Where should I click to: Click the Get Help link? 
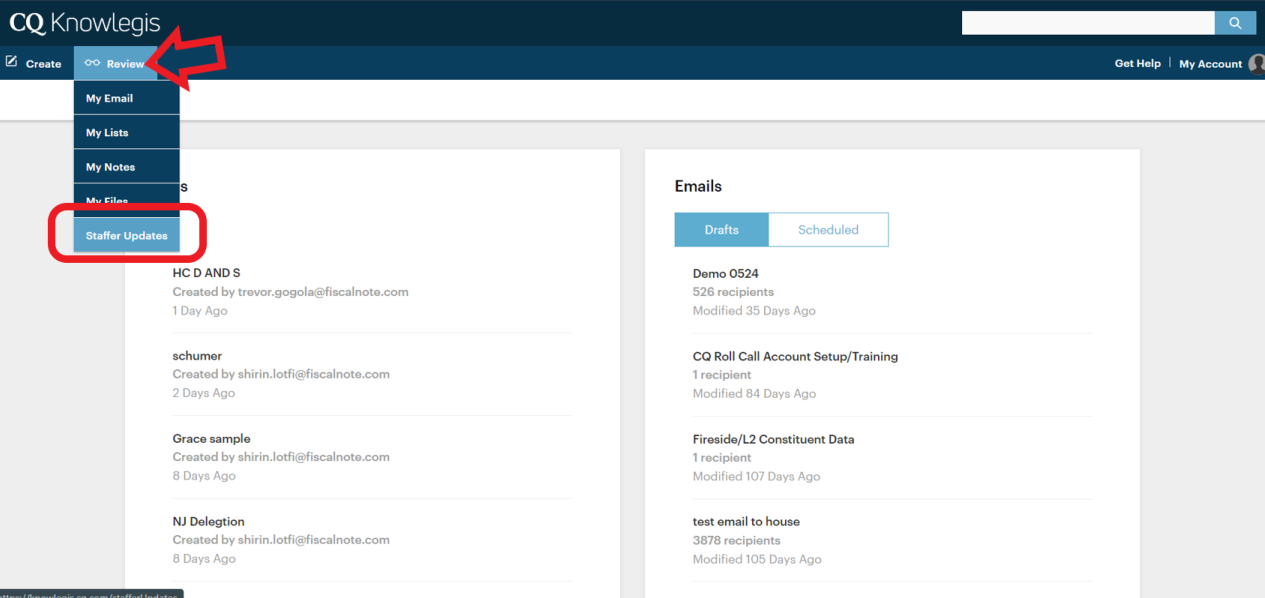pyautogui.click(x=1137, y=63)
